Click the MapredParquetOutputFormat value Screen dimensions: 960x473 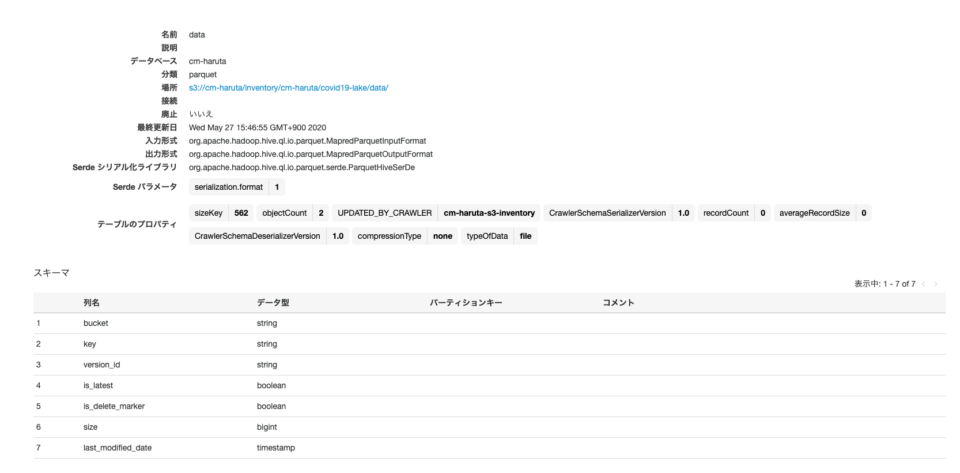point(310,154)
